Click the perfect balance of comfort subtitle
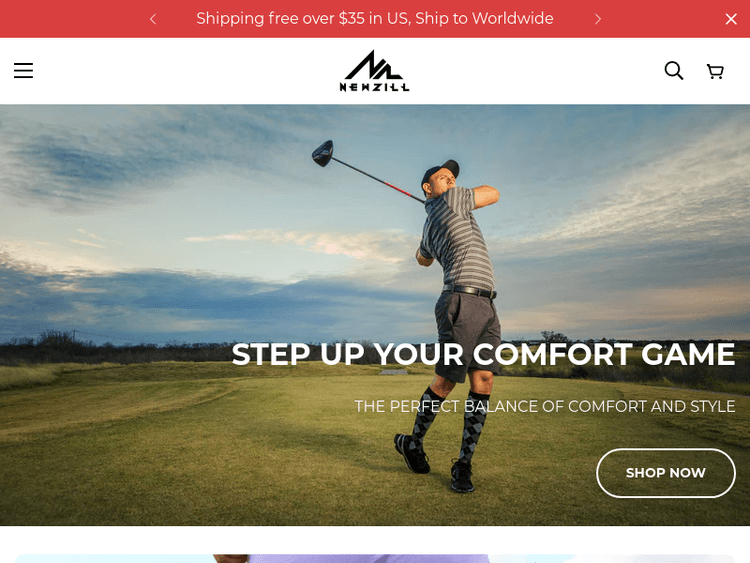Viewport: 750px width, 563px height. [545, 406]
